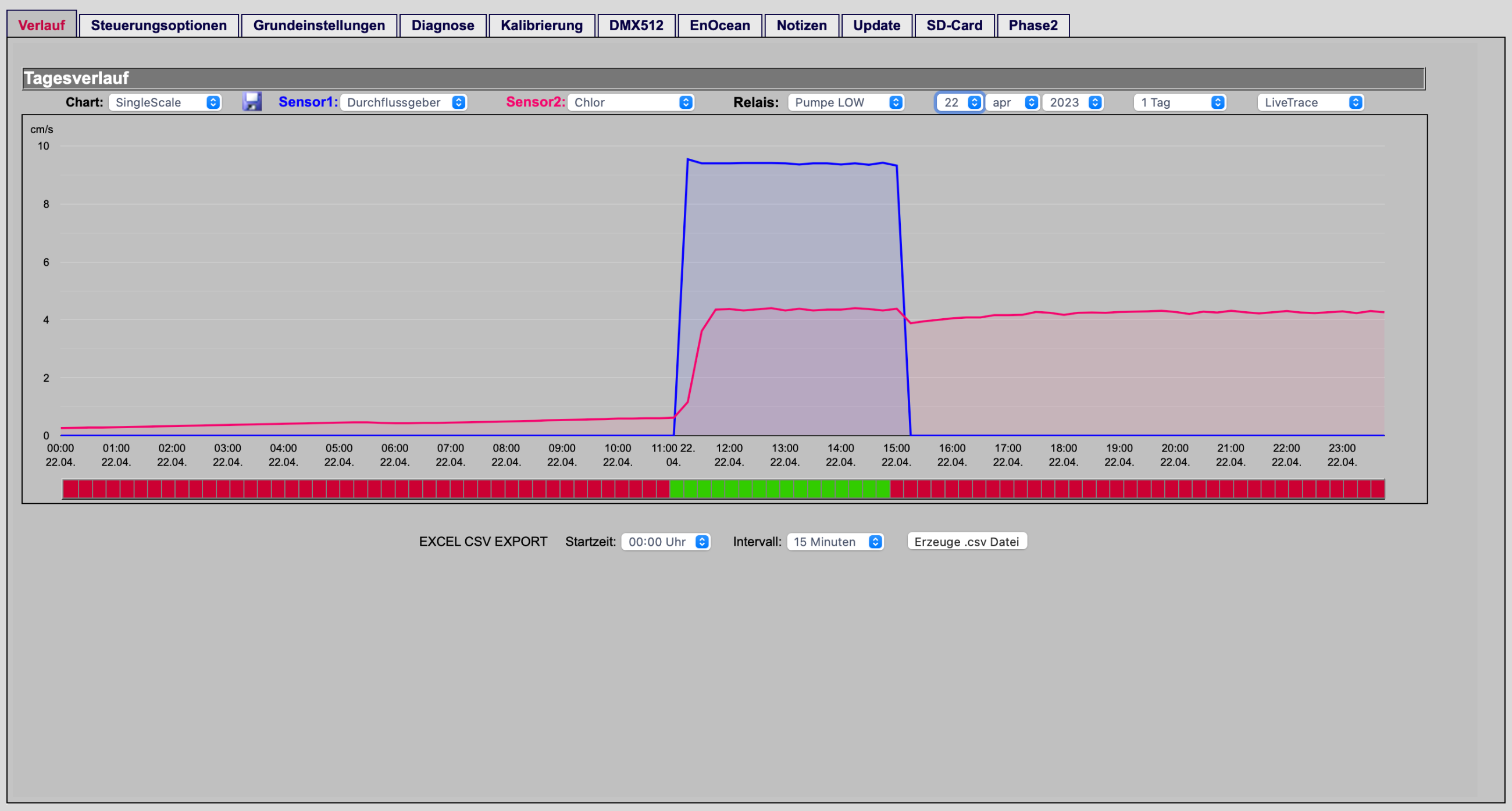Open the Chart SingleScale dropdown
This screenshot has height=811, width=1512.
coord(165,102)
